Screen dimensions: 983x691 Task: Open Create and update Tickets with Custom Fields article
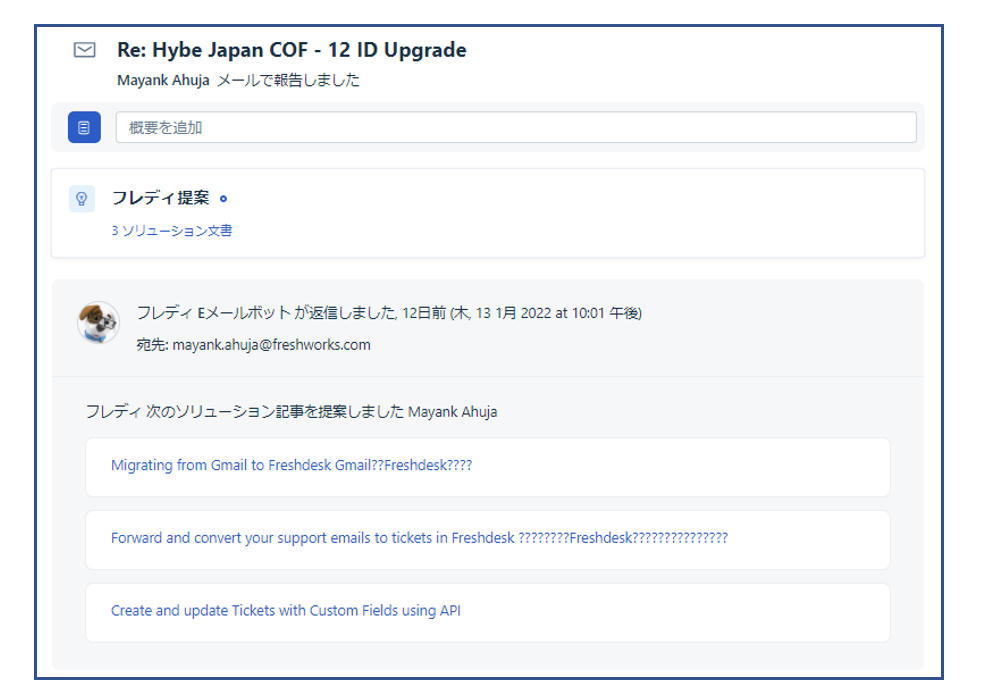[x=286, y=611]
